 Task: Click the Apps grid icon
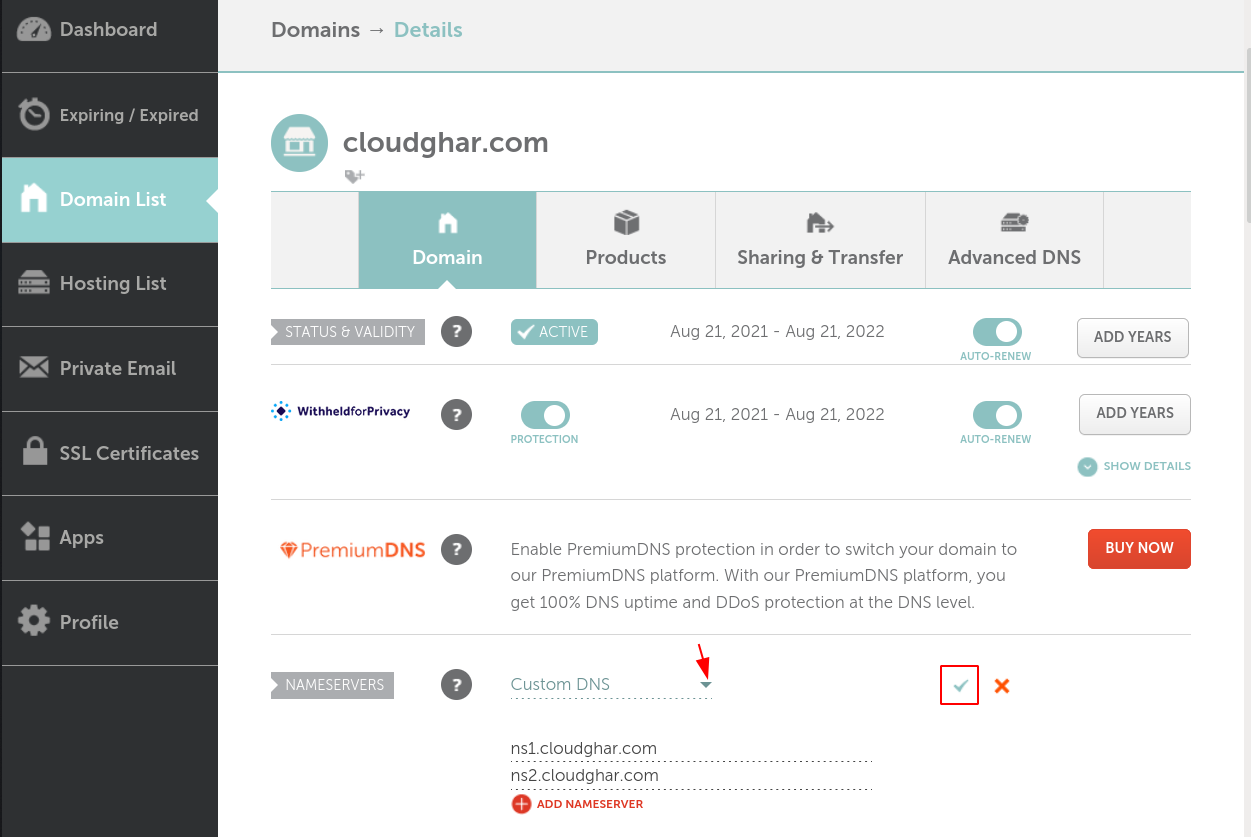point(35,537)
